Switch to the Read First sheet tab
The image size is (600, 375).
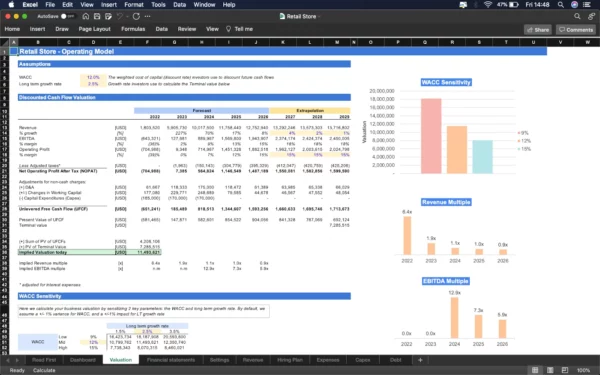[44, 360]
